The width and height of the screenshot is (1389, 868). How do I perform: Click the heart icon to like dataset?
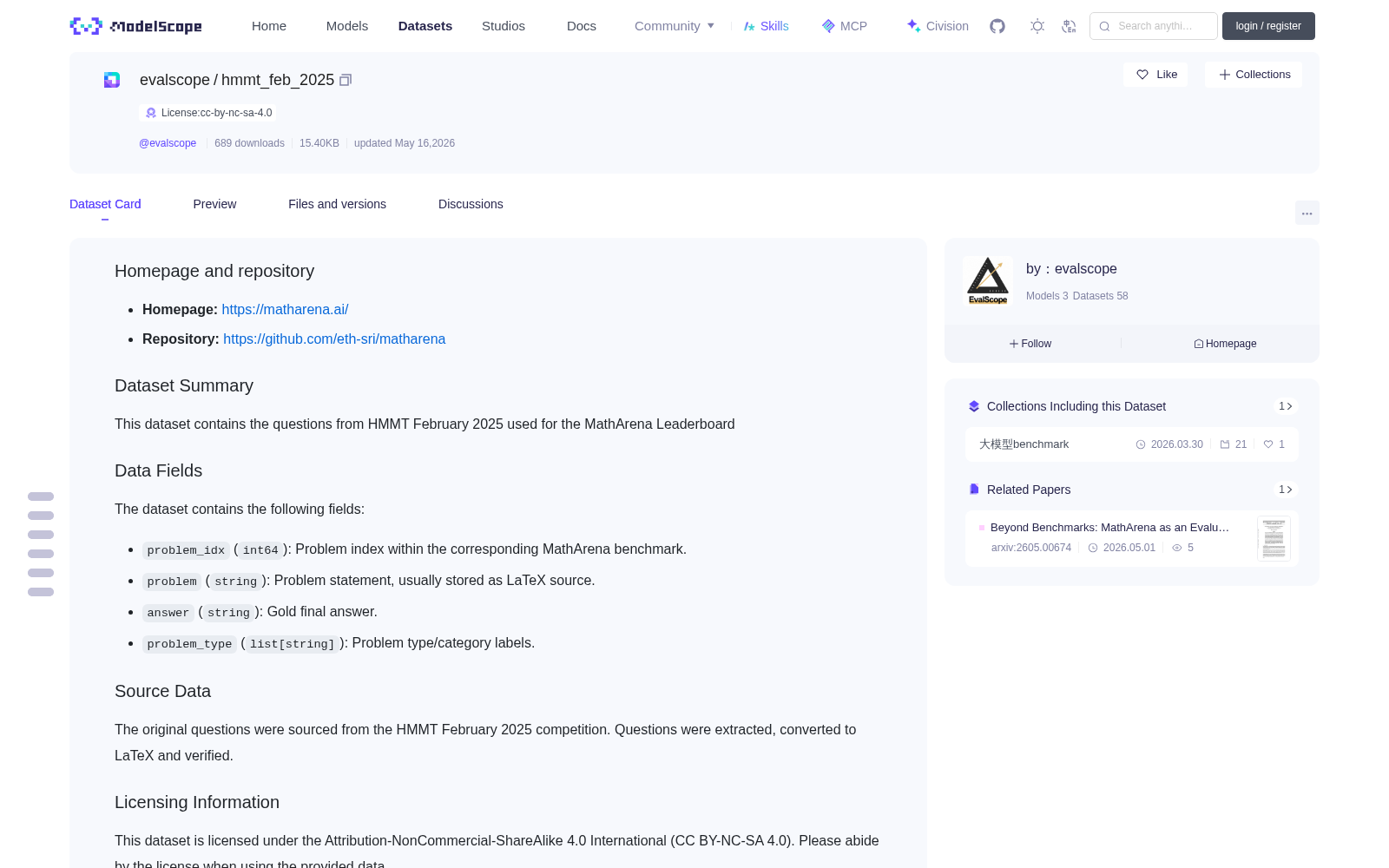click(1142, 75)
